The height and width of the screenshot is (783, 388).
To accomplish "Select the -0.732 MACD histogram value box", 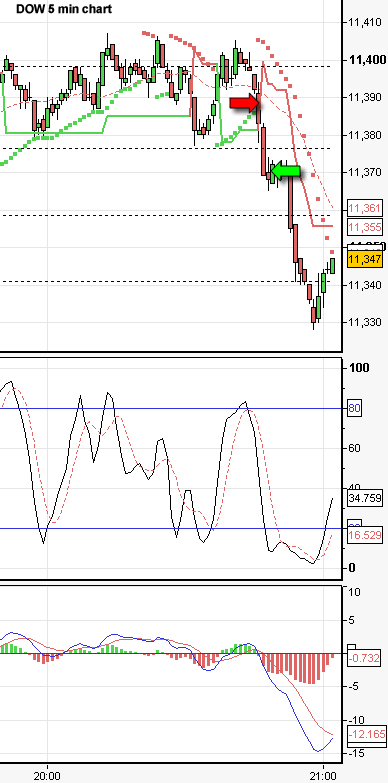I will [365, 658].
